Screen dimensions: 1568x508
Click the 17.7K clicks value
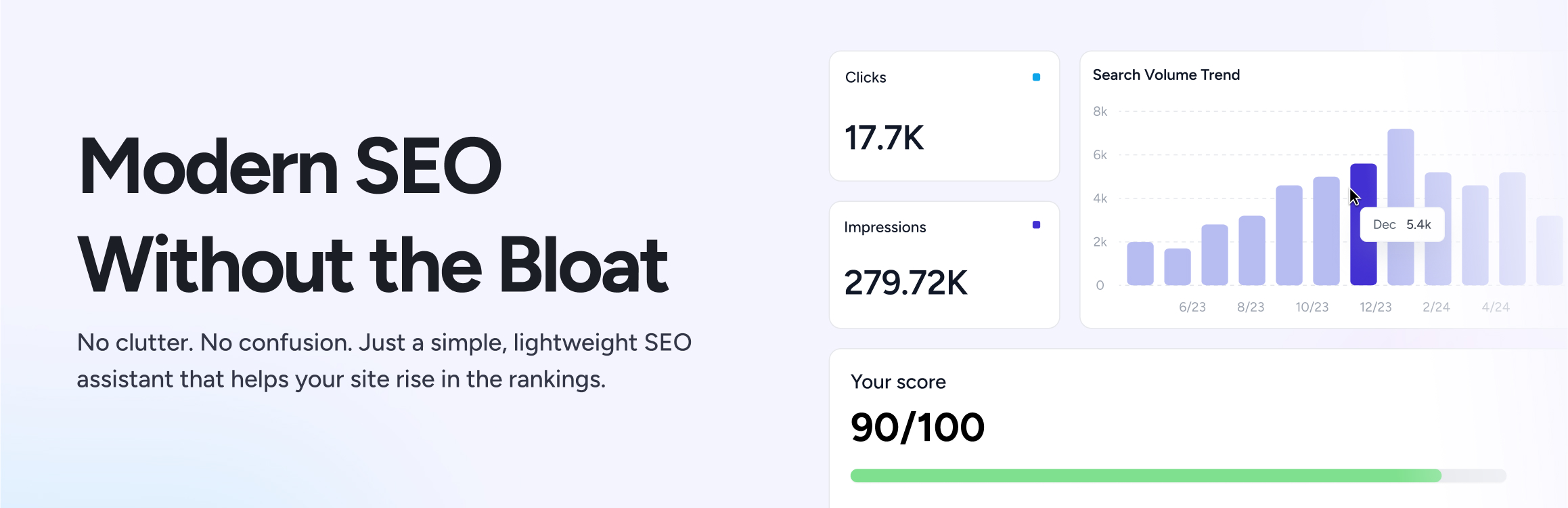click(x=884, y=139)
